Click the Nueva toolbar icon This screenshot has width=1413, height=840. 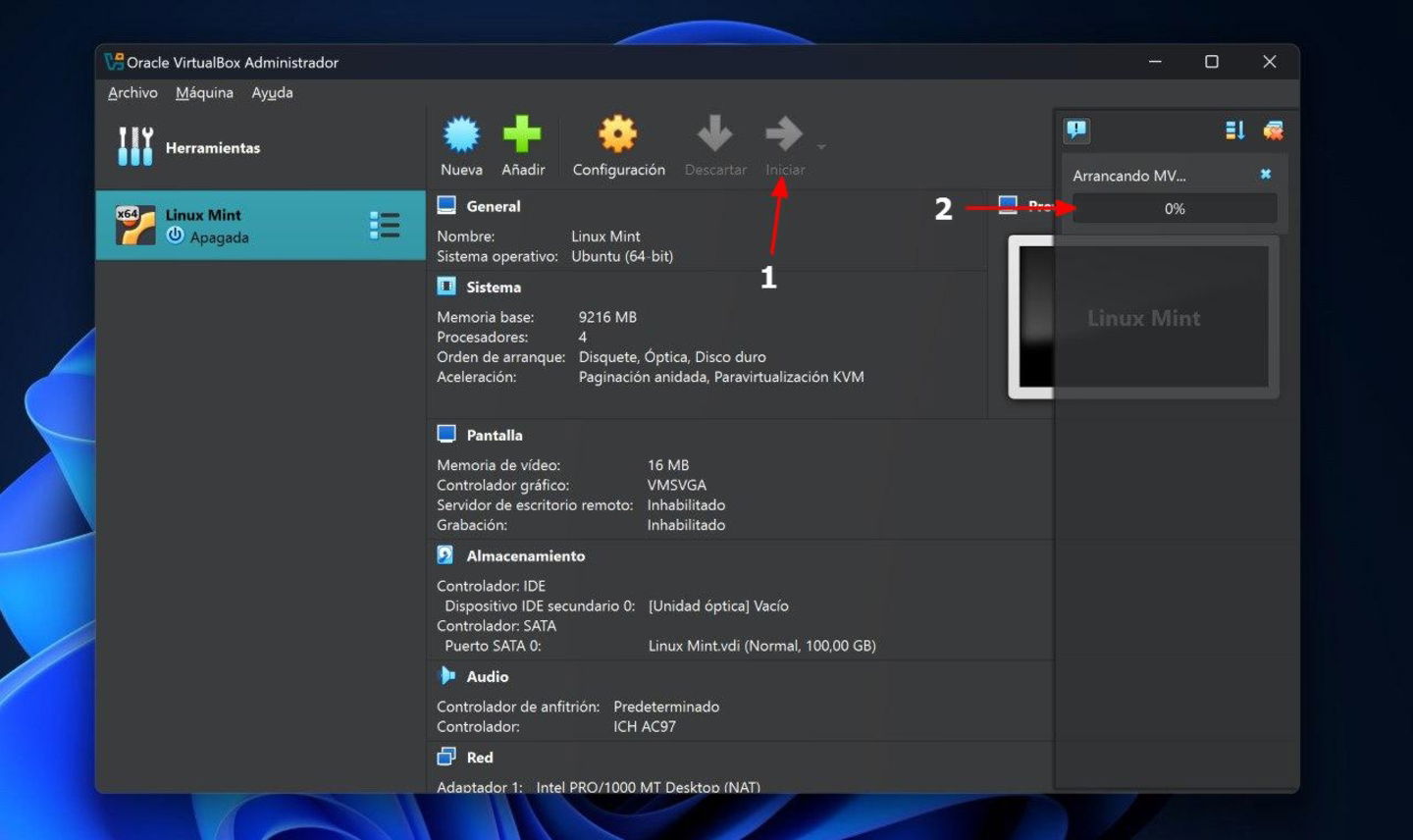[461, 134]
